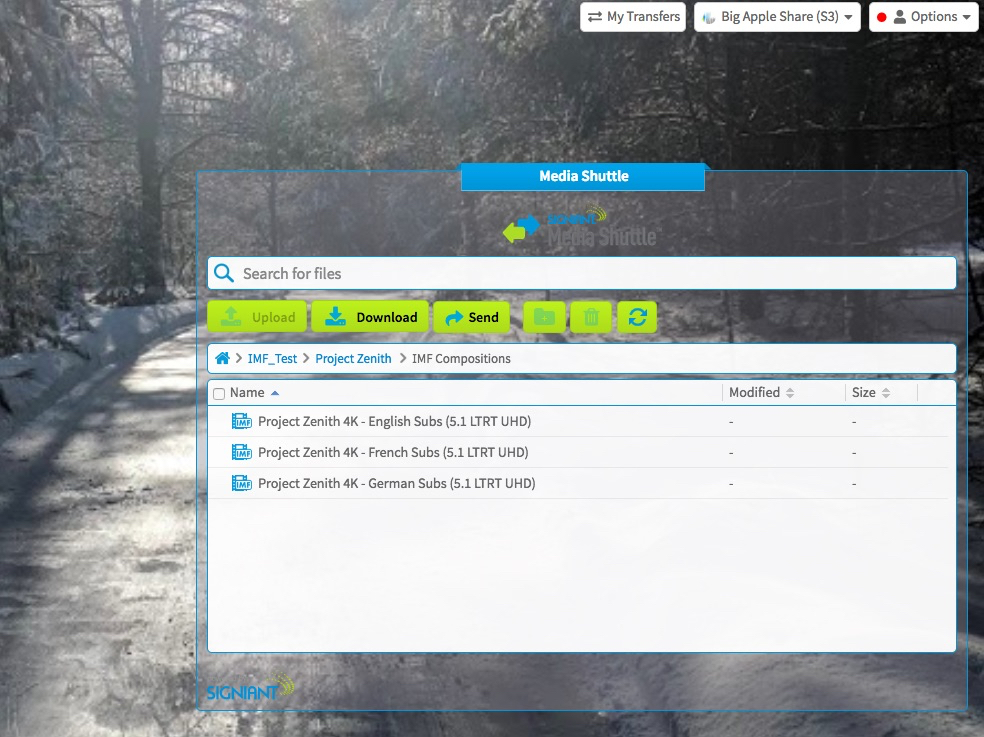Sort files by Size column

coord(870,393)
